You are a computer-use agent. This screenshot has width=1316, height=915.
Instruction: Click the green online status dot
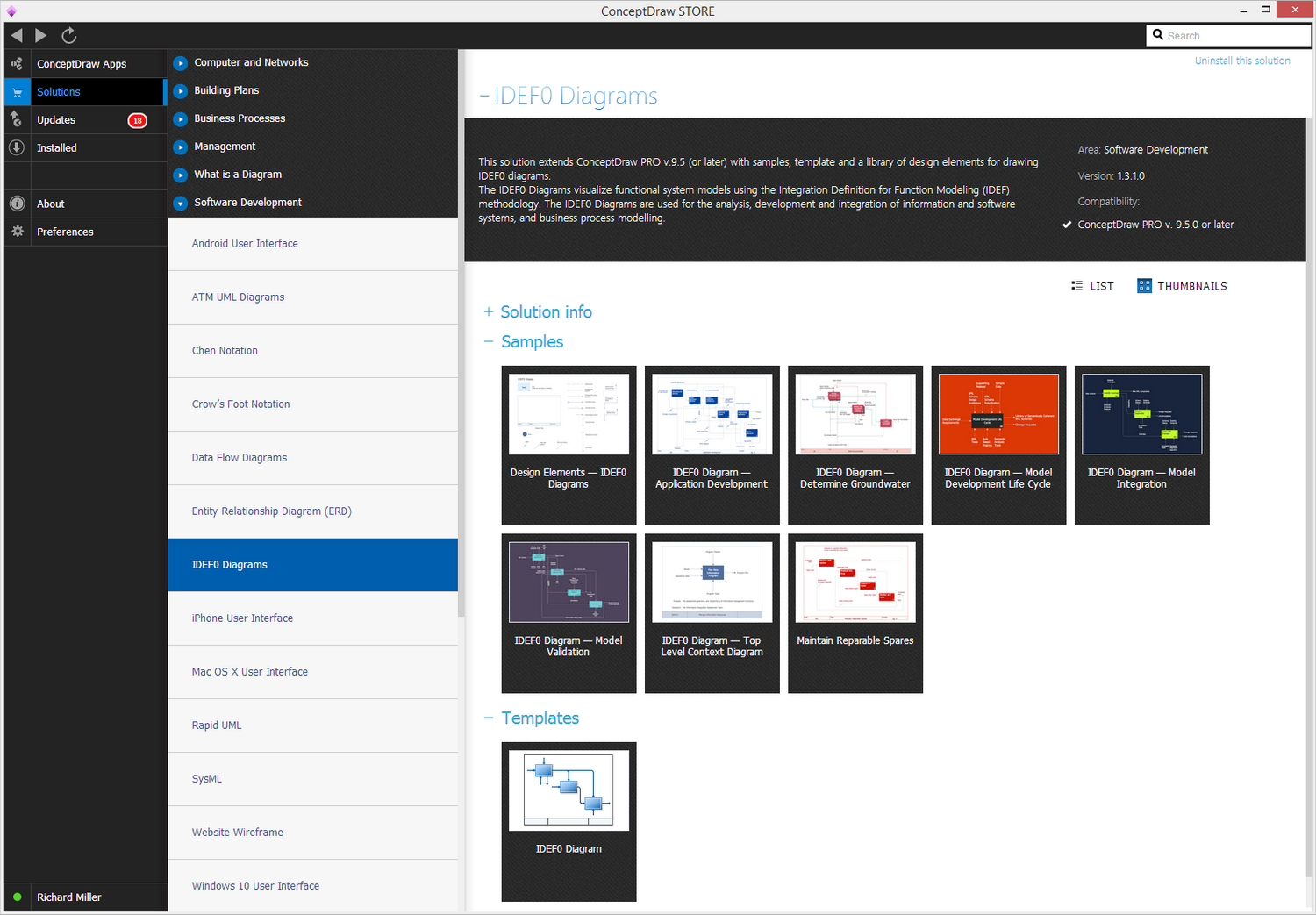pos(17,897)
